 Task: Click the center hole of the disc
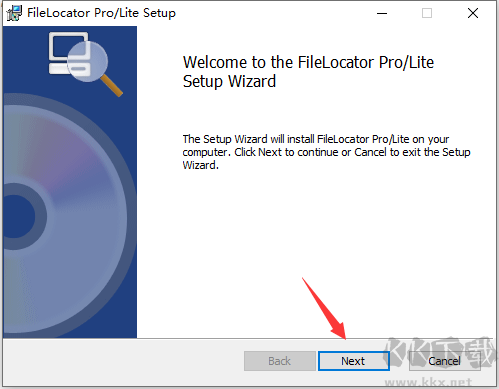[x=18, y=216]
